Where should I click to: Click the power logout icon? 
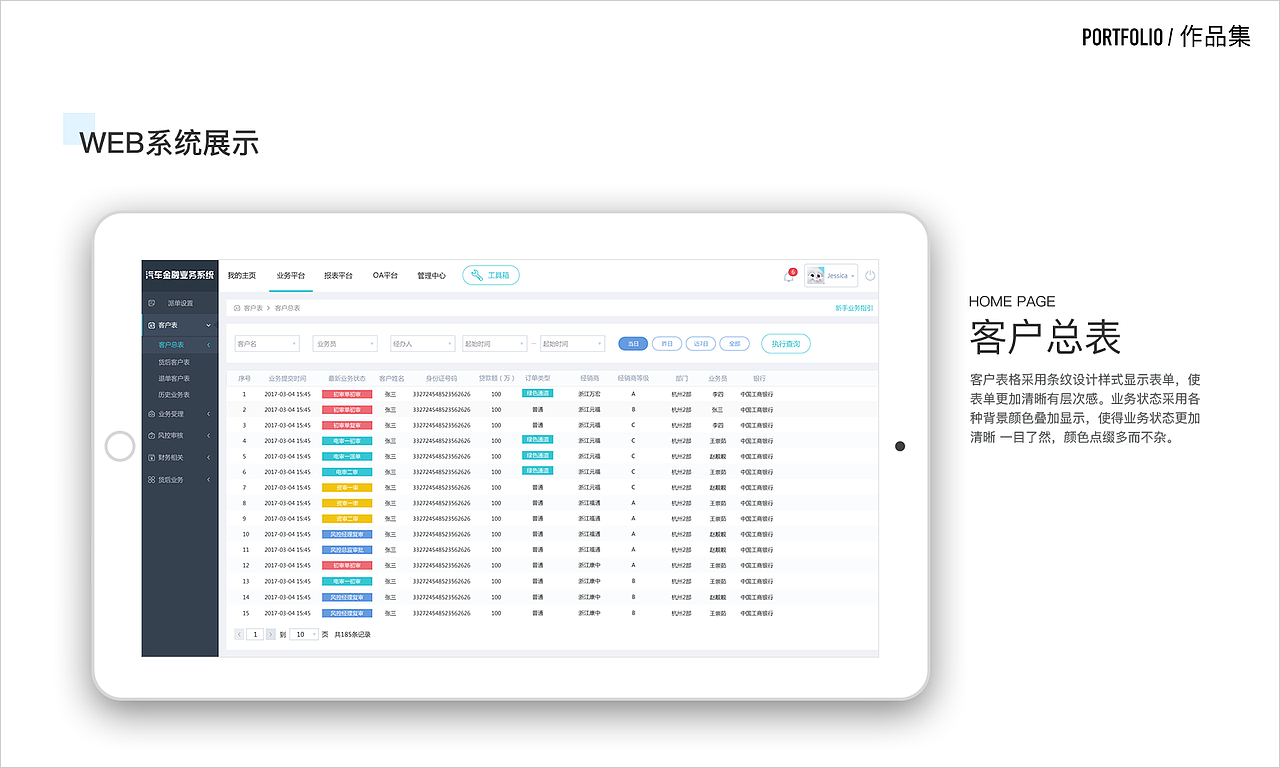[870, 275]
